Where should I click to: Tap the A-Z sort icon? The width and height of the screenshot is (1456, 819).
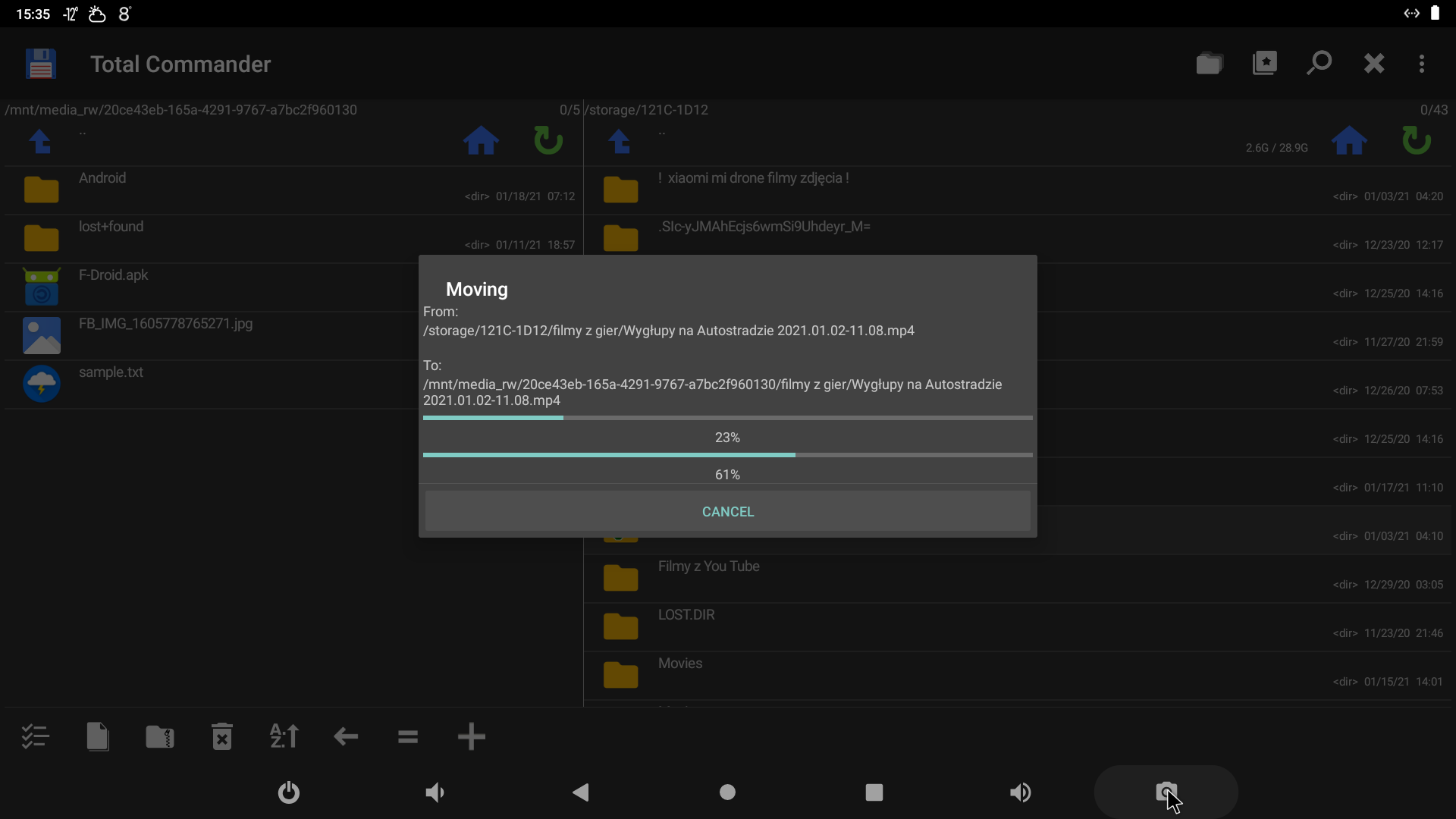pos(284,736)
